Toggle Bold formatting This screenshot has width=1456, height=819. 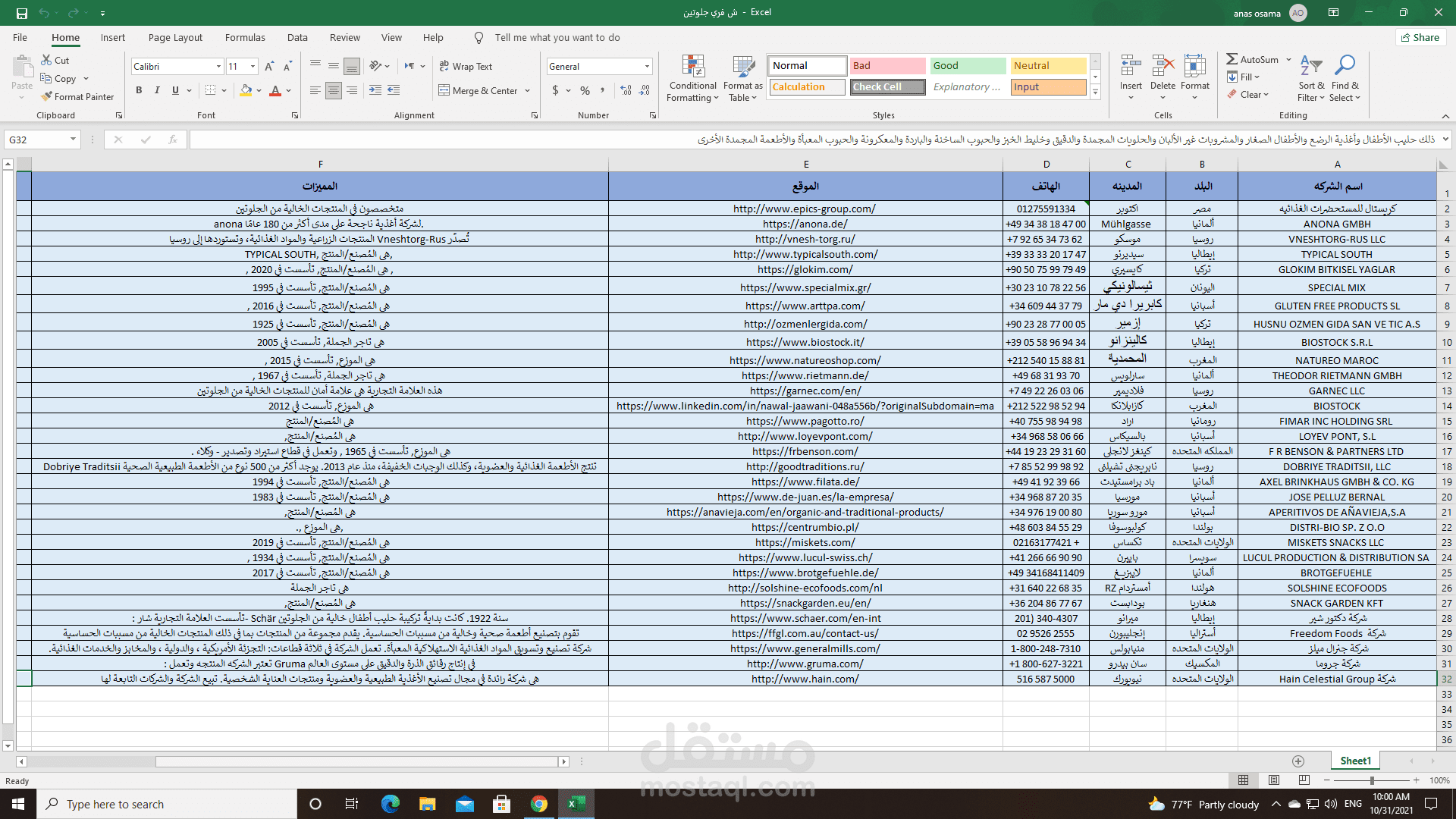(139, 90)
